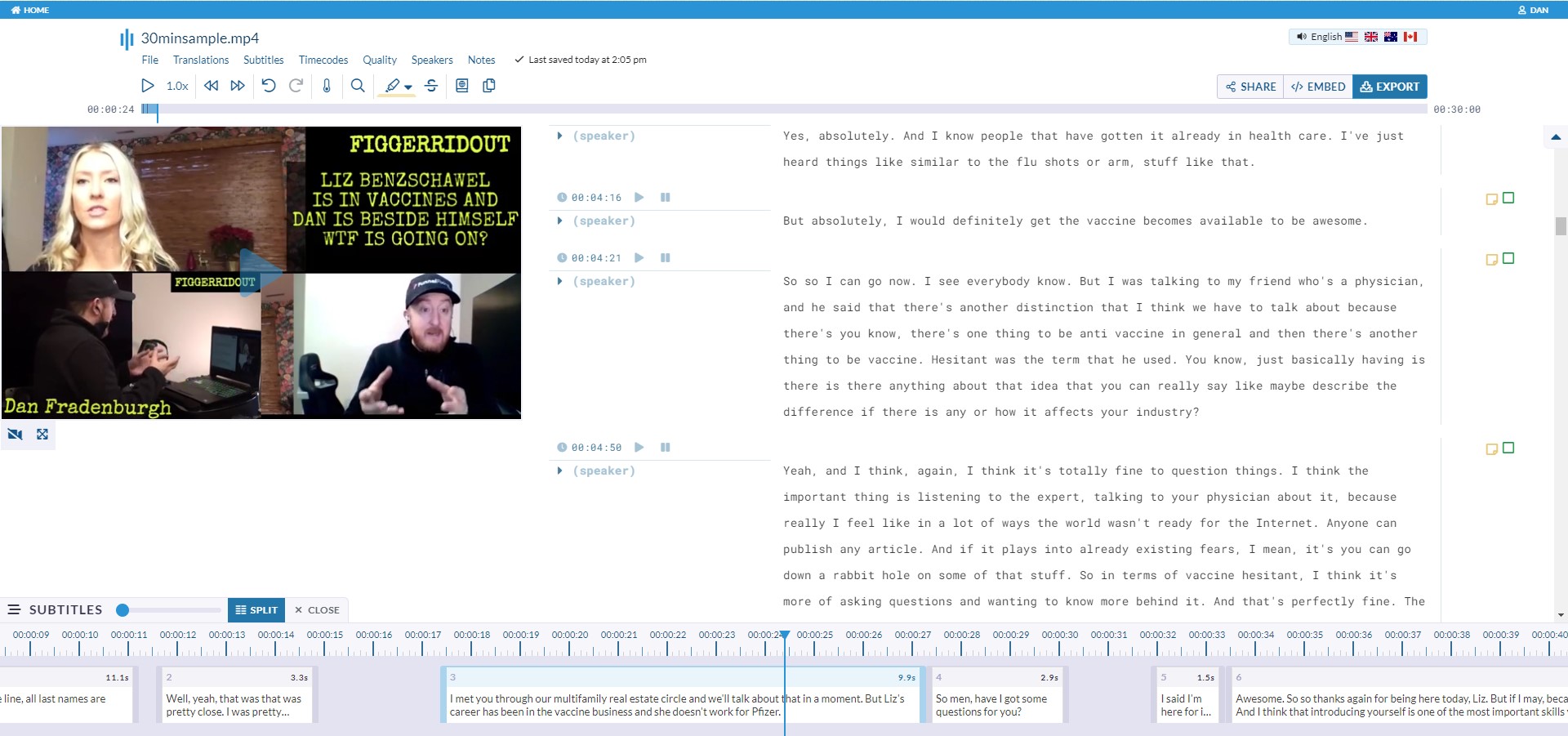Click the fast-forward double-arrow icon
Viewport: 1568px width, 736px height.
click(238, 86)
